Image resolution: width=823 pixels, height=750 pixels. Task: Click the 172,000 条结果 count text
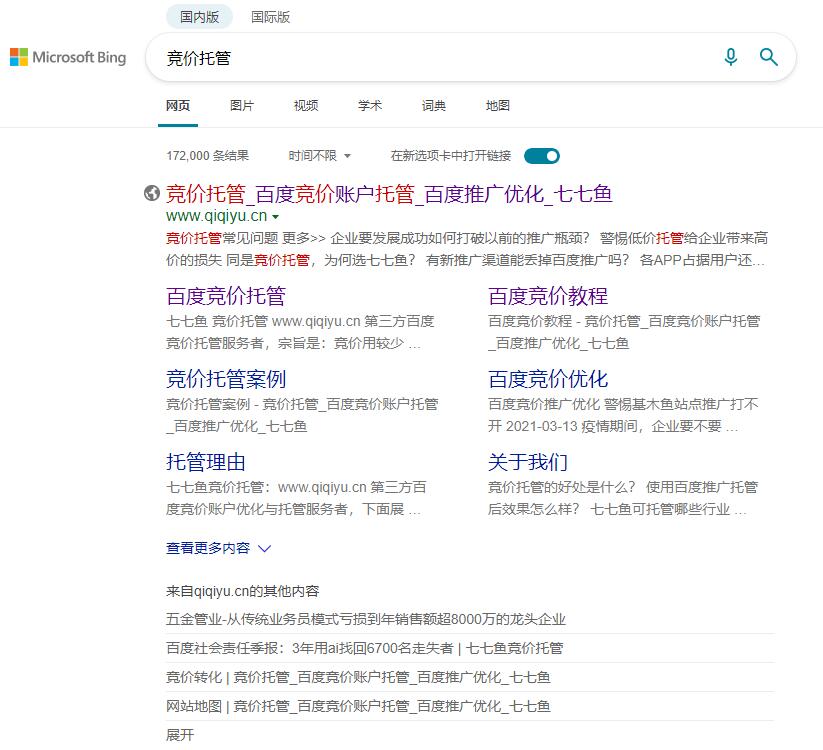207,156
